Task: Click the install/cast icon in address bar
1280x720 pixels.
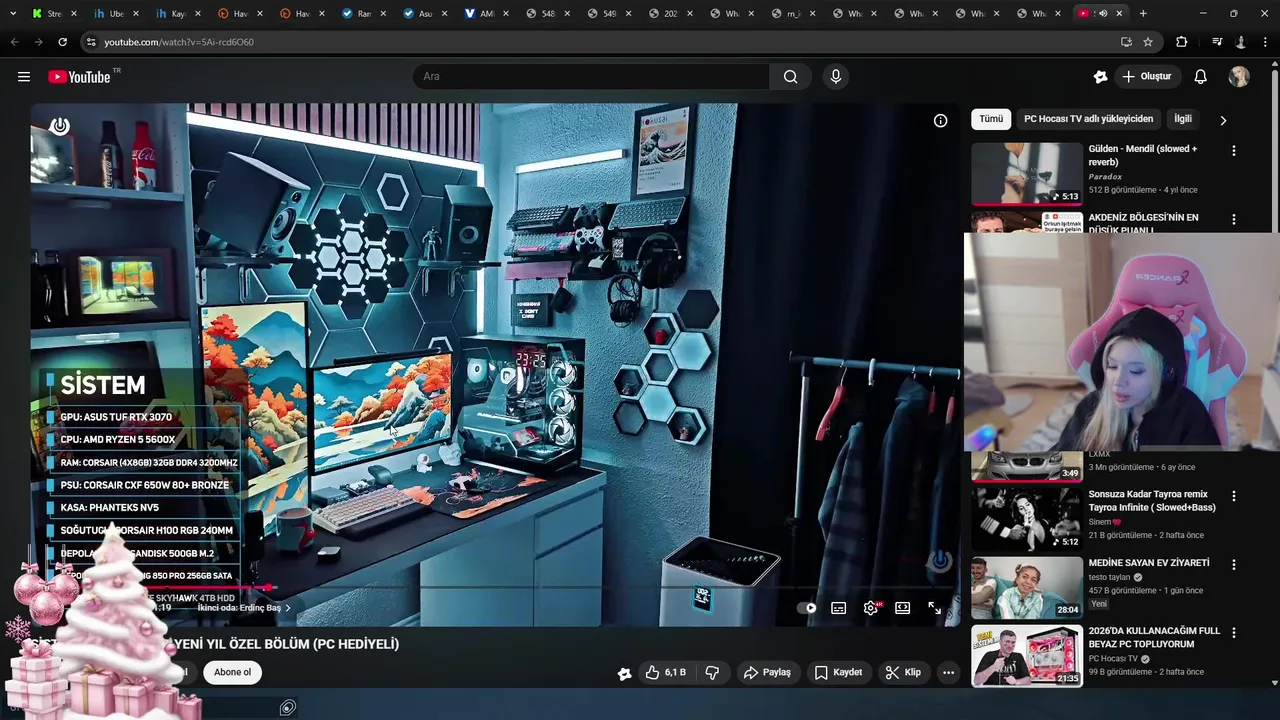Action: pyautogui.click(x=1126, y=42)
